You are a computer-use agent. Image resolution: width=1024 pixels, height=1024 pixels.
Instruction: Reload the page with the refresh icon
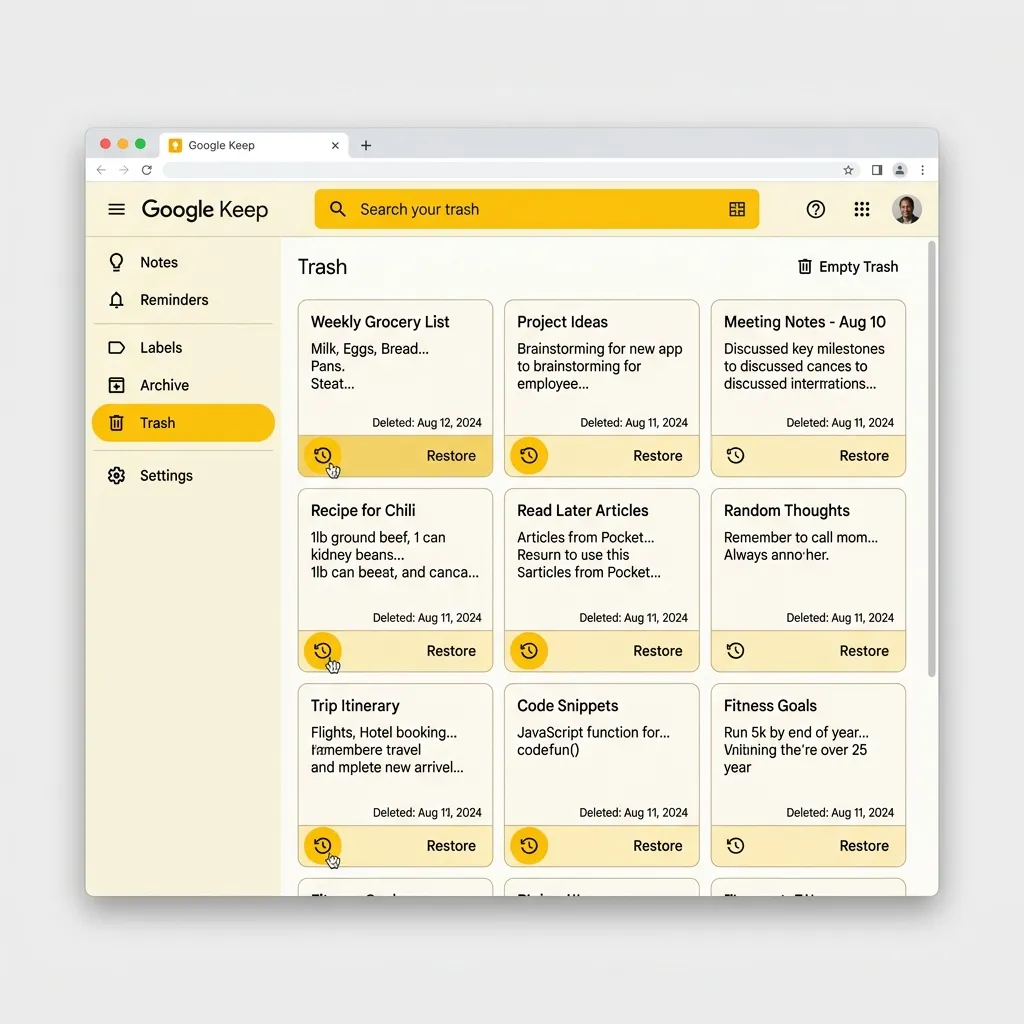pyautogui.click(x=147, y=170)
